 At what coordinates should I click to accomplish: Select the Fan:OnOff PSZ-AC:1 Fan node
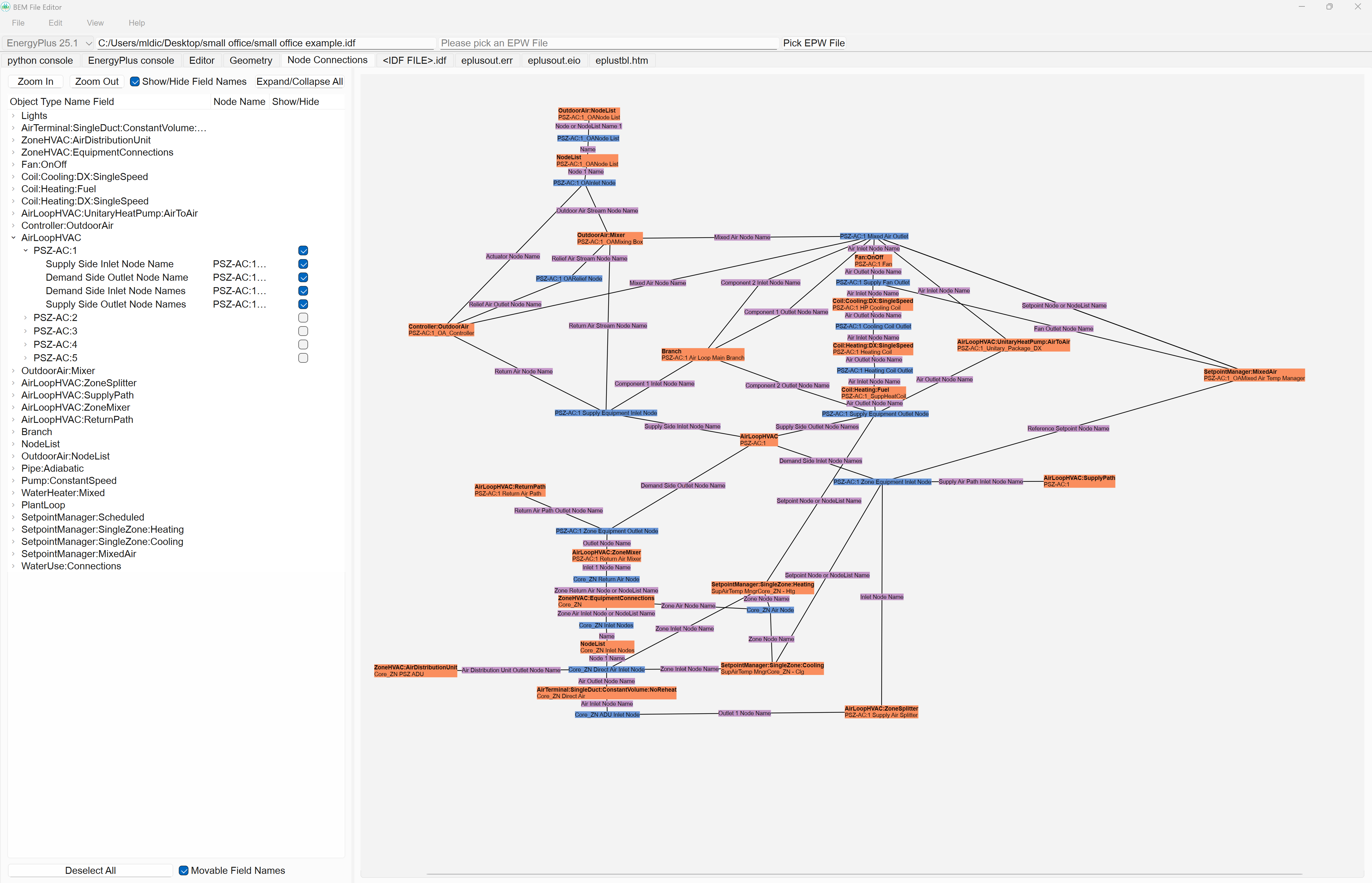click(x=873, y=261)
